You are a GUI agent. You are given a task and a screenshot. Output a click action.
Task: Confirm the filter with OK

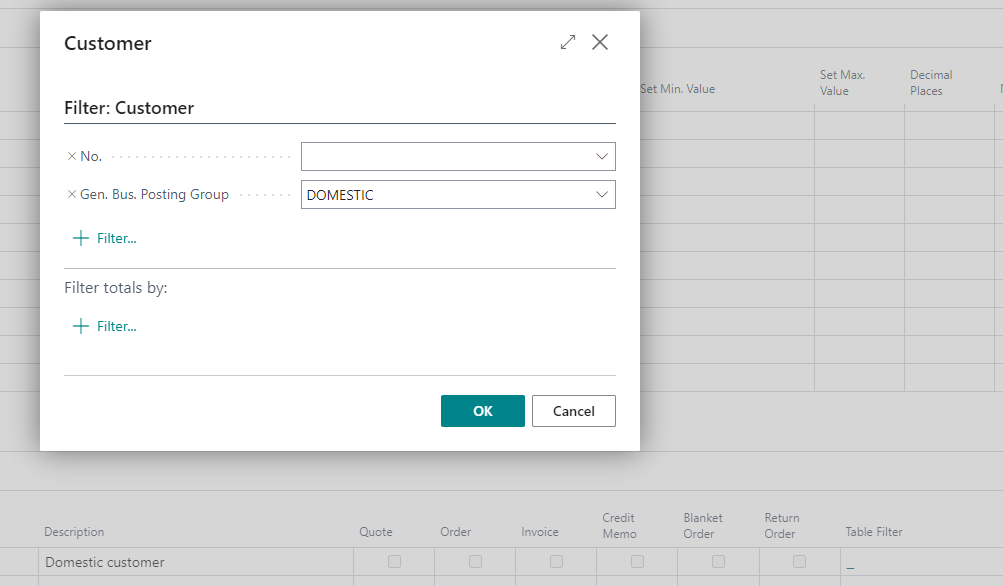click(482, 411)
